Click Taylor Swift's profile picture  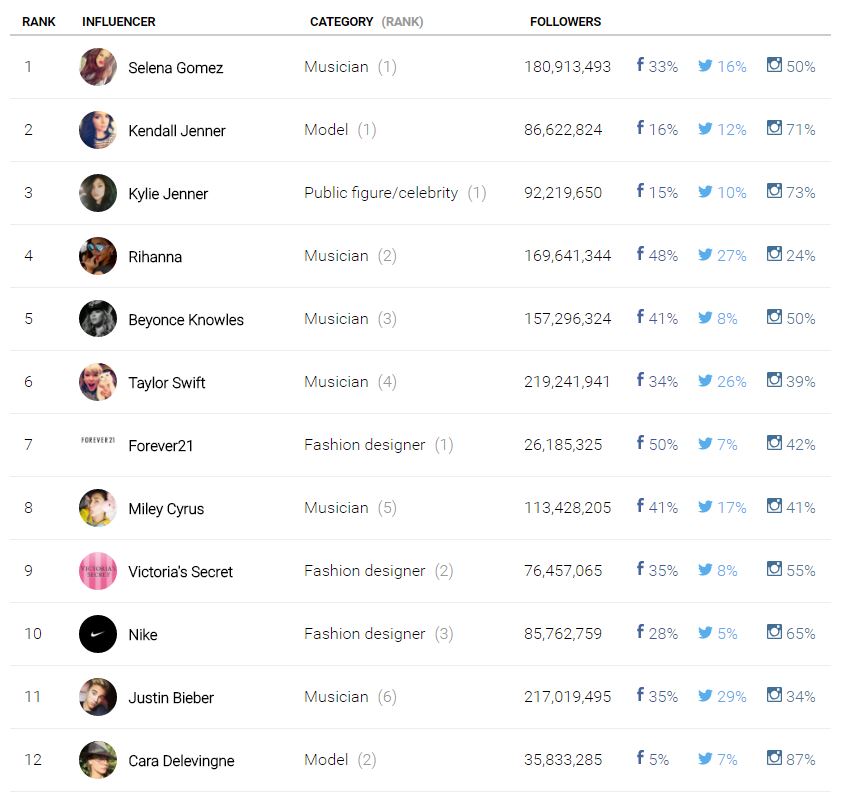pos(98,382)
